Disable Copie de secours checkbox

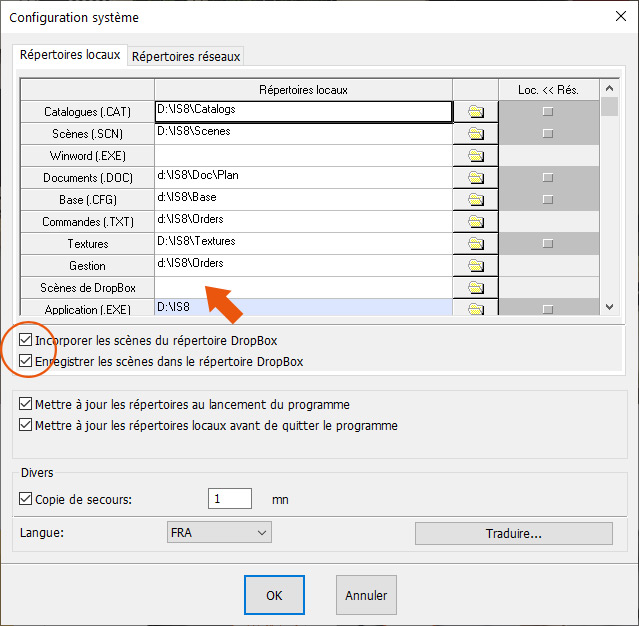tap(26, 499)
